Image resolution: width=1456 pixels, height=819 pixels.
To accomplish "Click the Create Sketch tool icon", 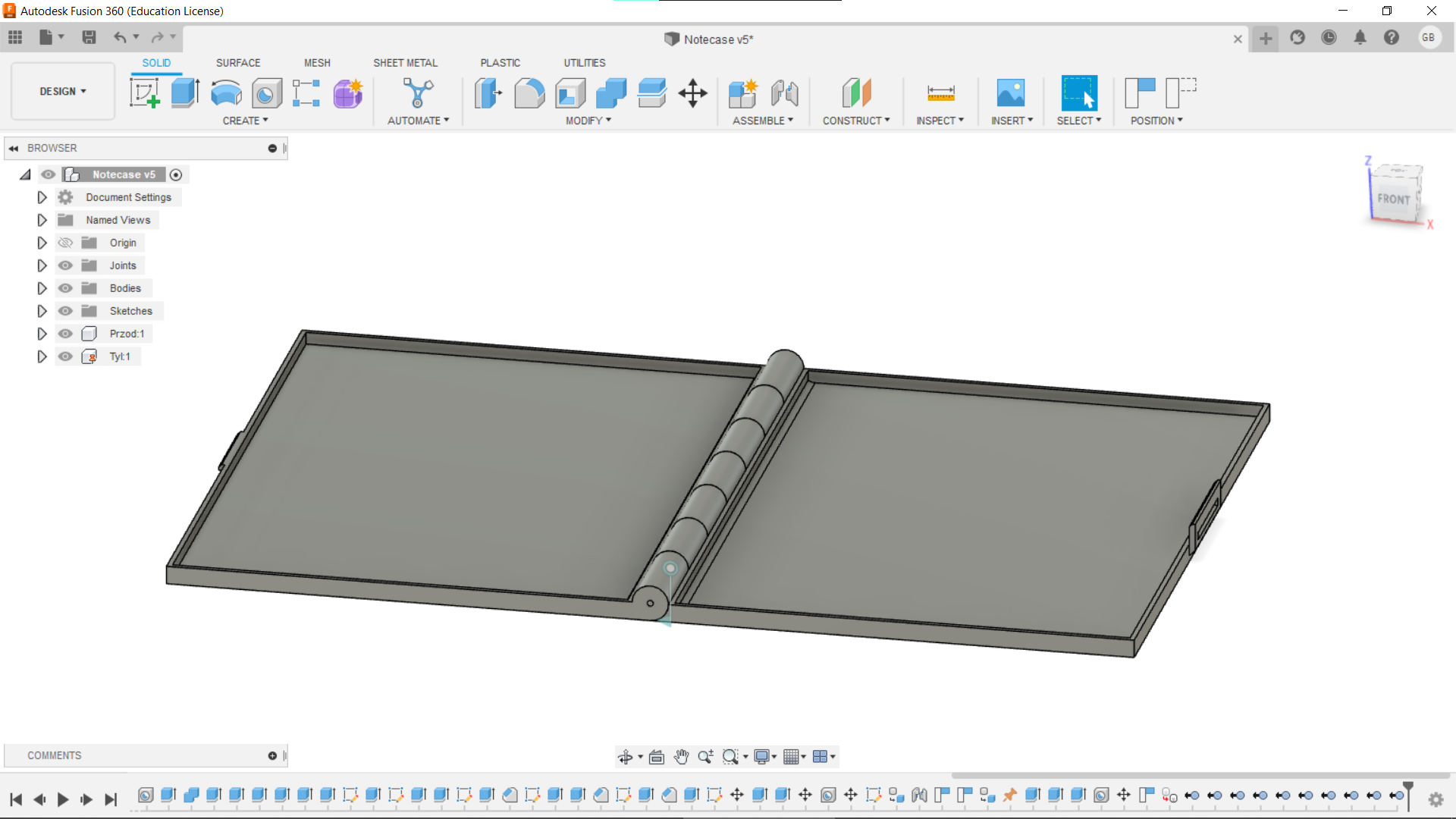I will pyautogui.click(x=144, y=93).
